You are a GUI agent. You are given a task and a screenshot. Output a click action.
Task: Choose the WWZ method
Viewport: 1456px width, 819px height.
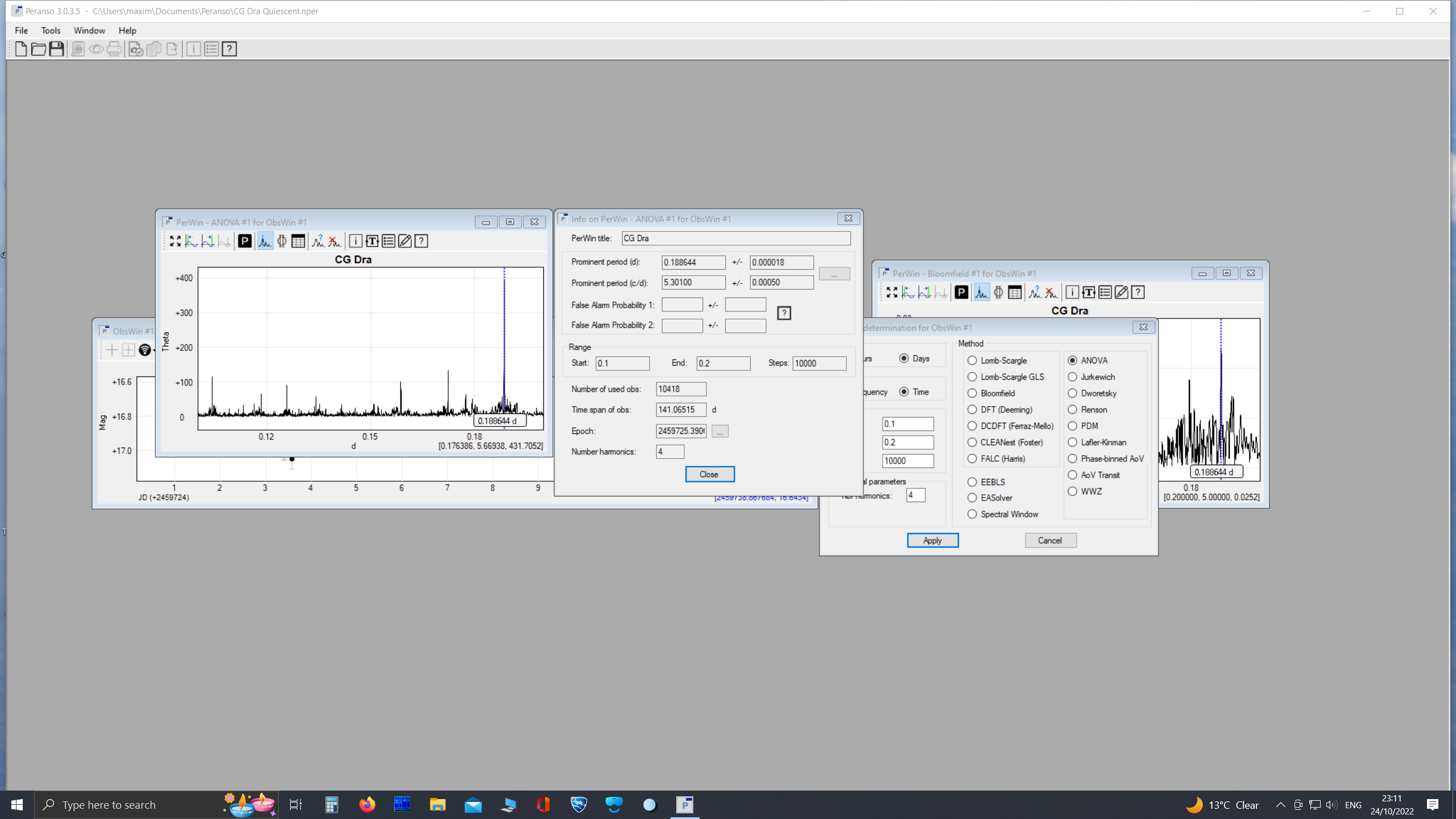pos(1072,491)
